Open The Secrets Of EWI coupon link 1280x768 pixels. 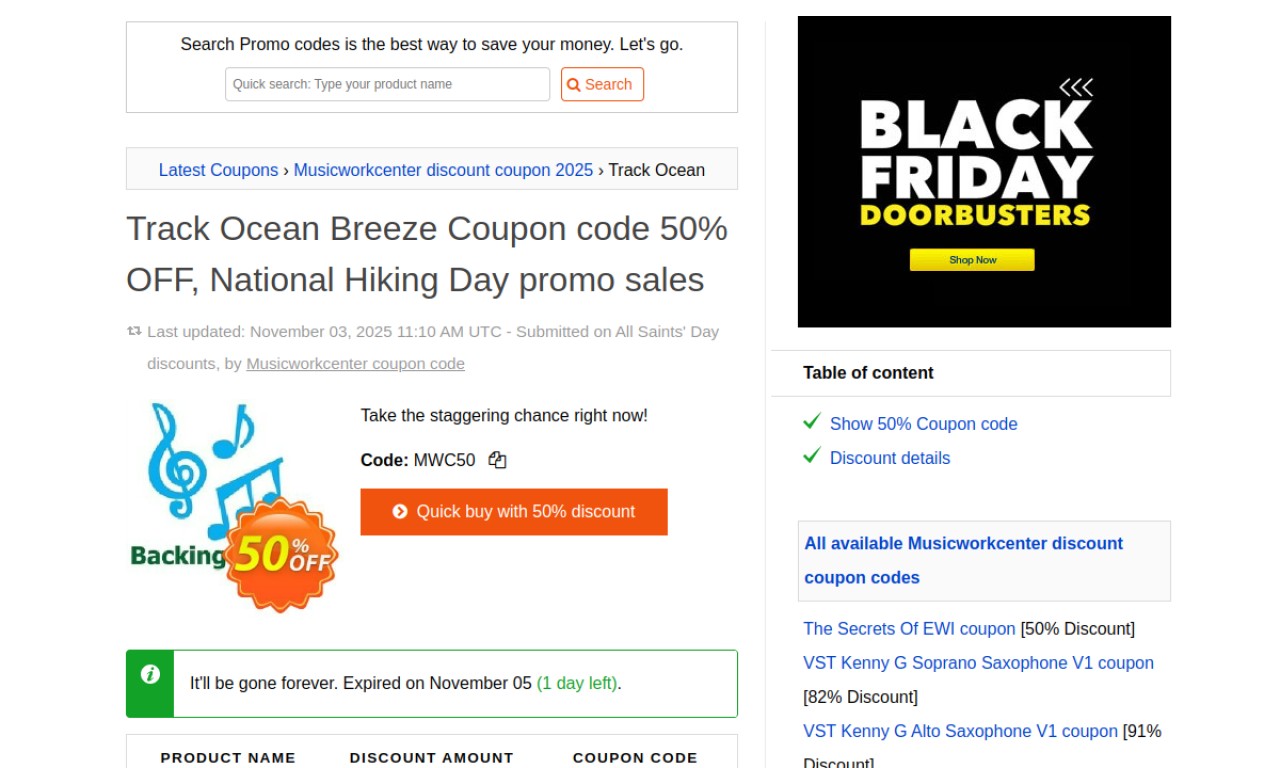coord(909,629)
